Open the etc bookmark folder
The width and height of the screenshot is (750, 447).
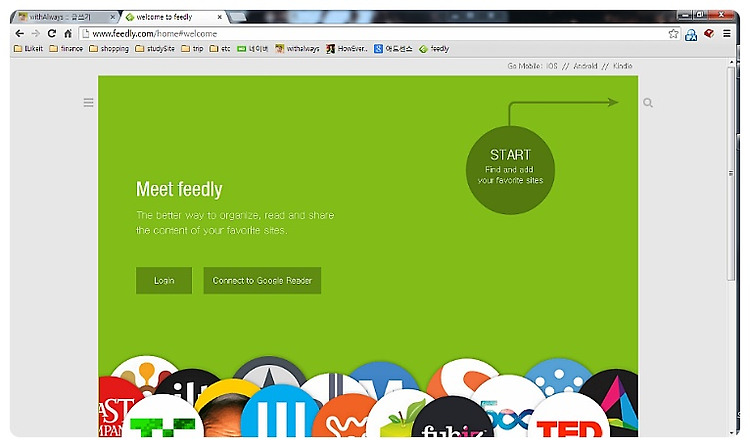(220, 49)
